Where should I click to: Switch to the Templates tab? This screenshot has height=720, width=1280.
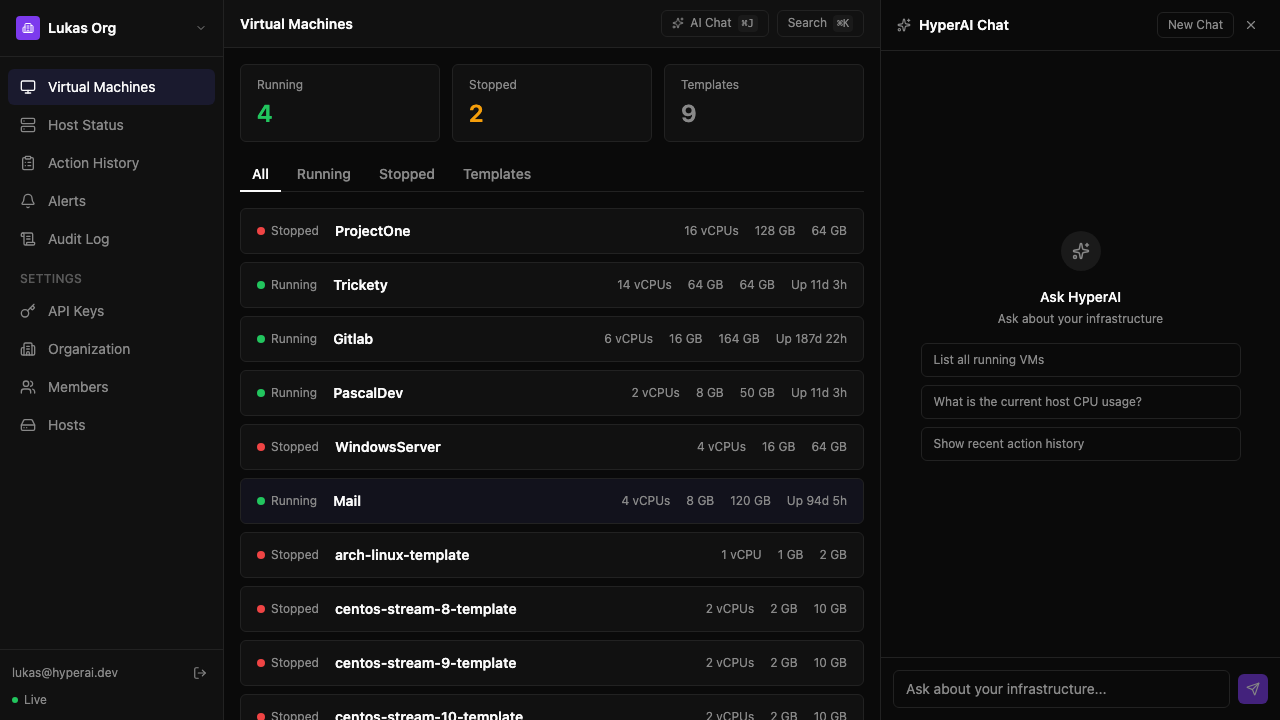tap(496, 174)
